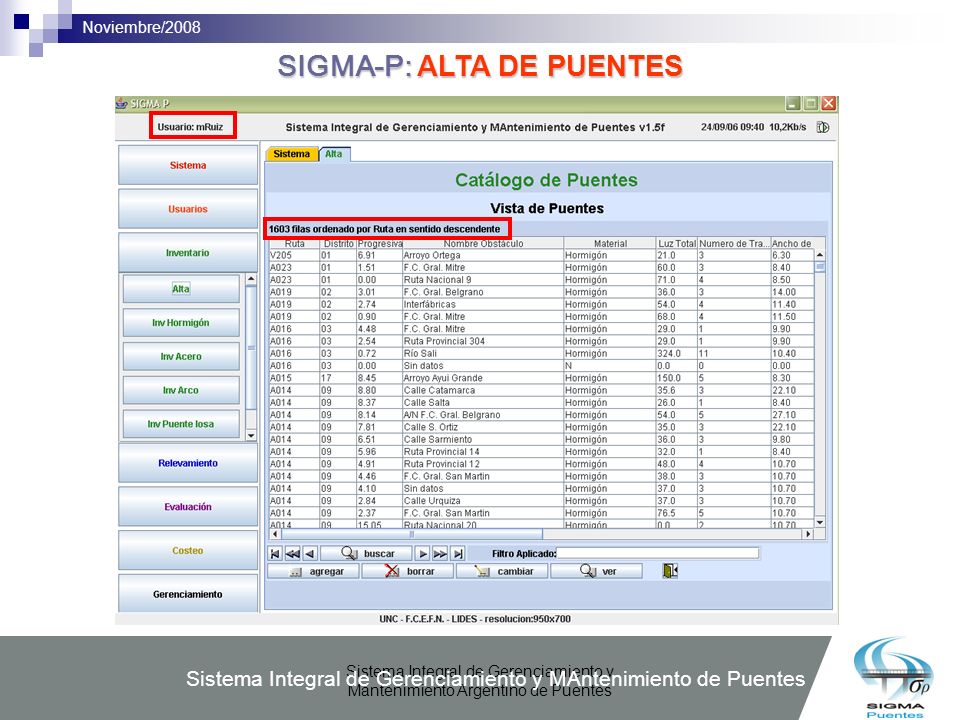Select the Ruta Provincial 12 row

(x=542, y=463)
